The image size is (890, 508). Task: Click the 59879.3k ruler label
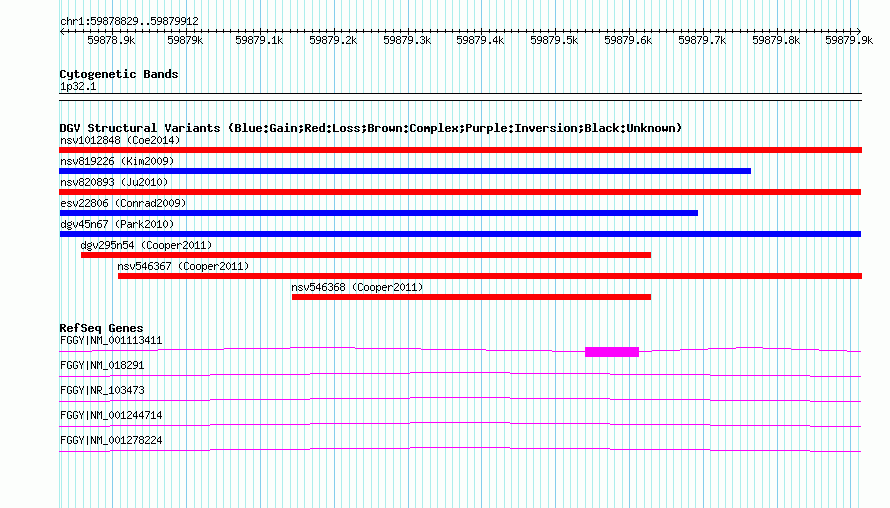click(x=407, y=40)
